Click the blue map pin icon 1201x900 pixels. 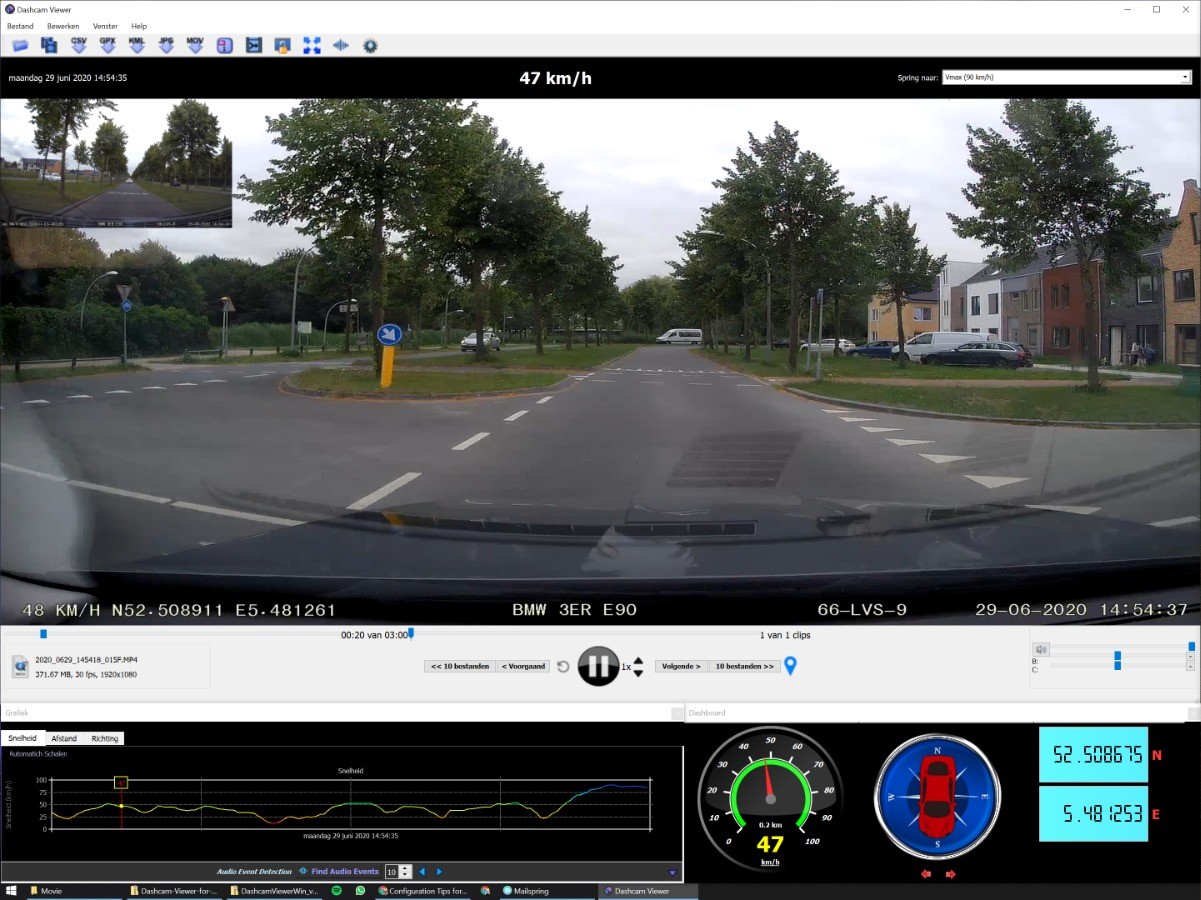pyautogui.click(x=790, y=665)
